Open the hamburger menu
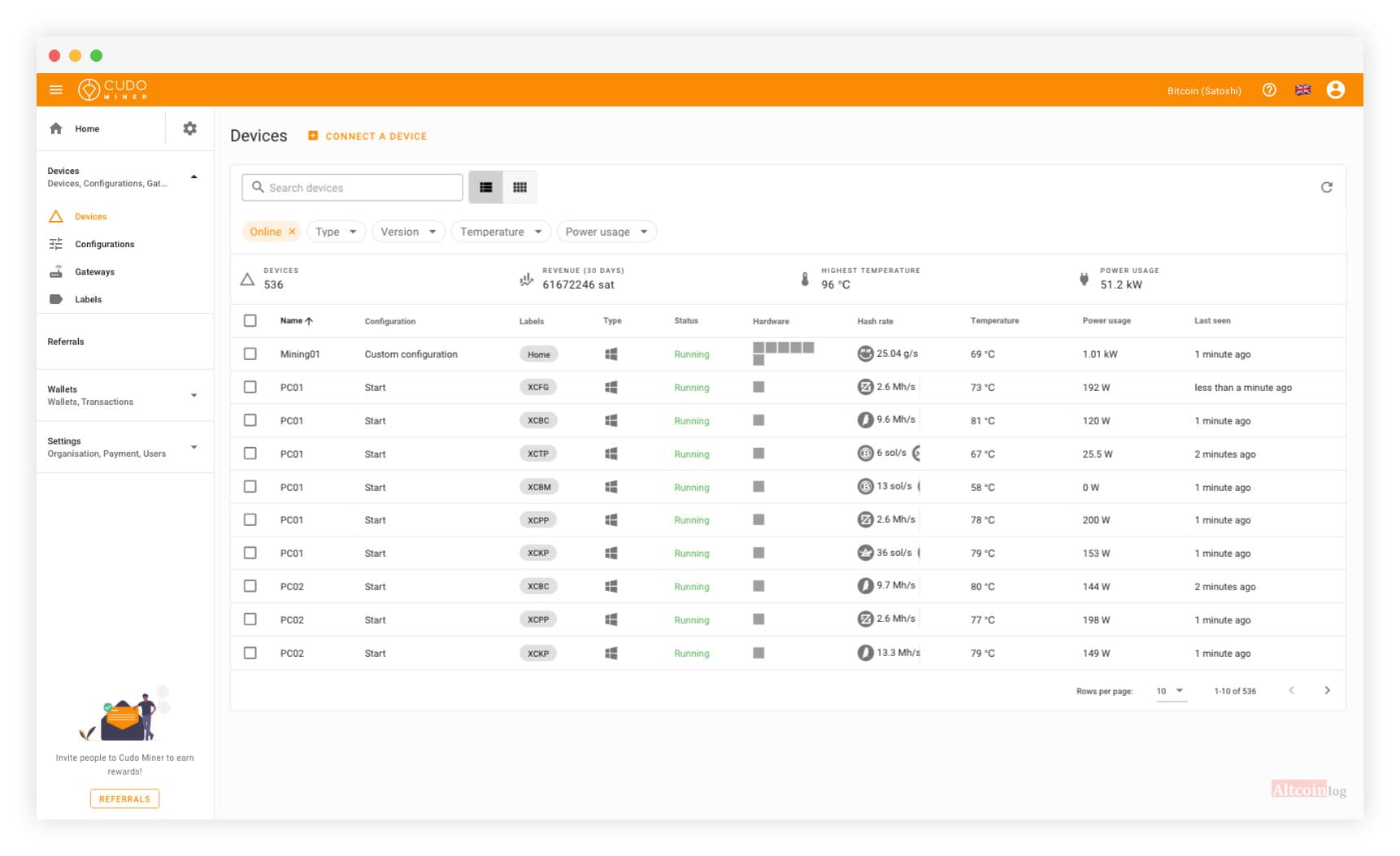Viewport: 1400px width, 856px height. click(x=56, y=89)
